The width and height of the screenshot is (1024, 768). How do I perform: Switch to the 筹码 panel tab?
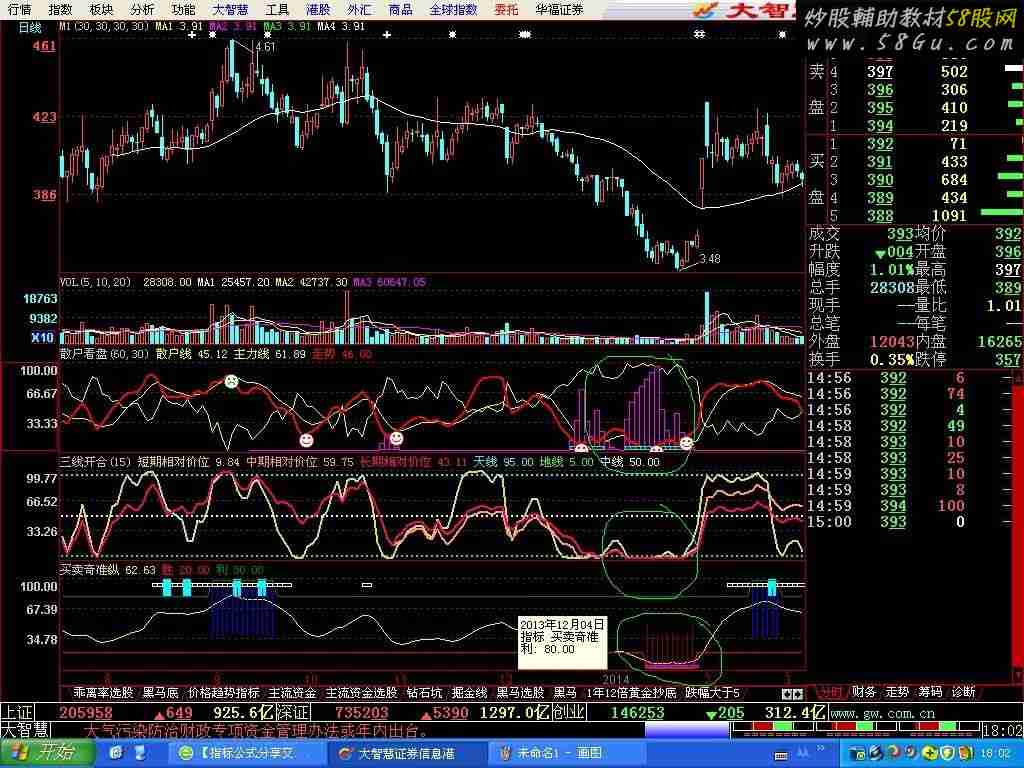tap(930, 692)
